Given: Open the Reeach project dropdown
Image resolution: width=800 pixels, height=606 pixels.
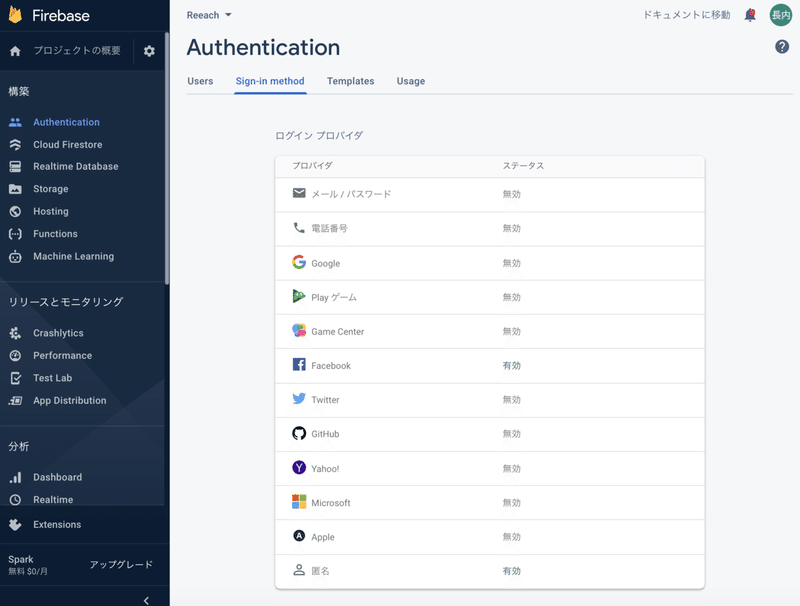Looking at the screenshot, I should pos(209,15).
